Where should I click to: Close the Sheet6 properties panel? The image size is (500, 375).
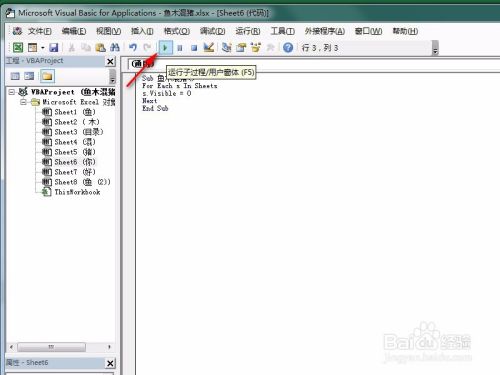[110, 363]
